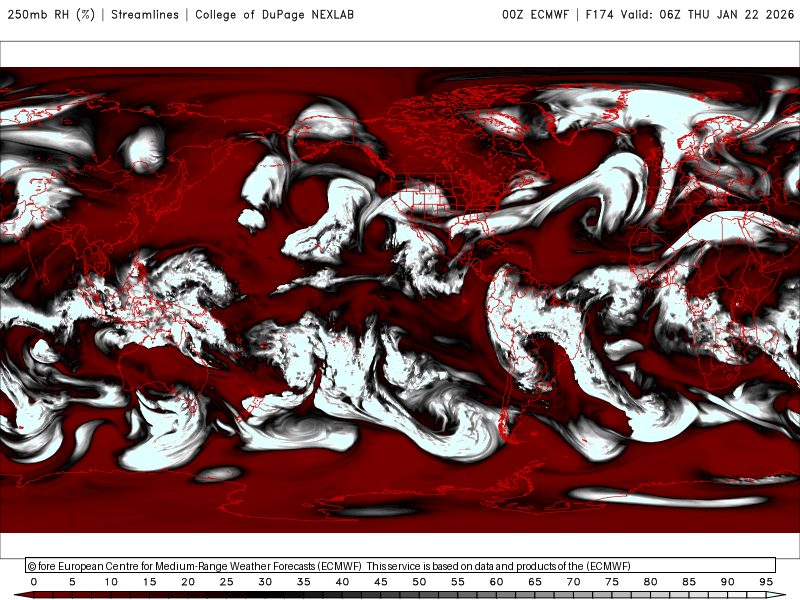Click the '5' value on the legend scale
The width and height of the screenshot is (800, 600).
[72, 582]
